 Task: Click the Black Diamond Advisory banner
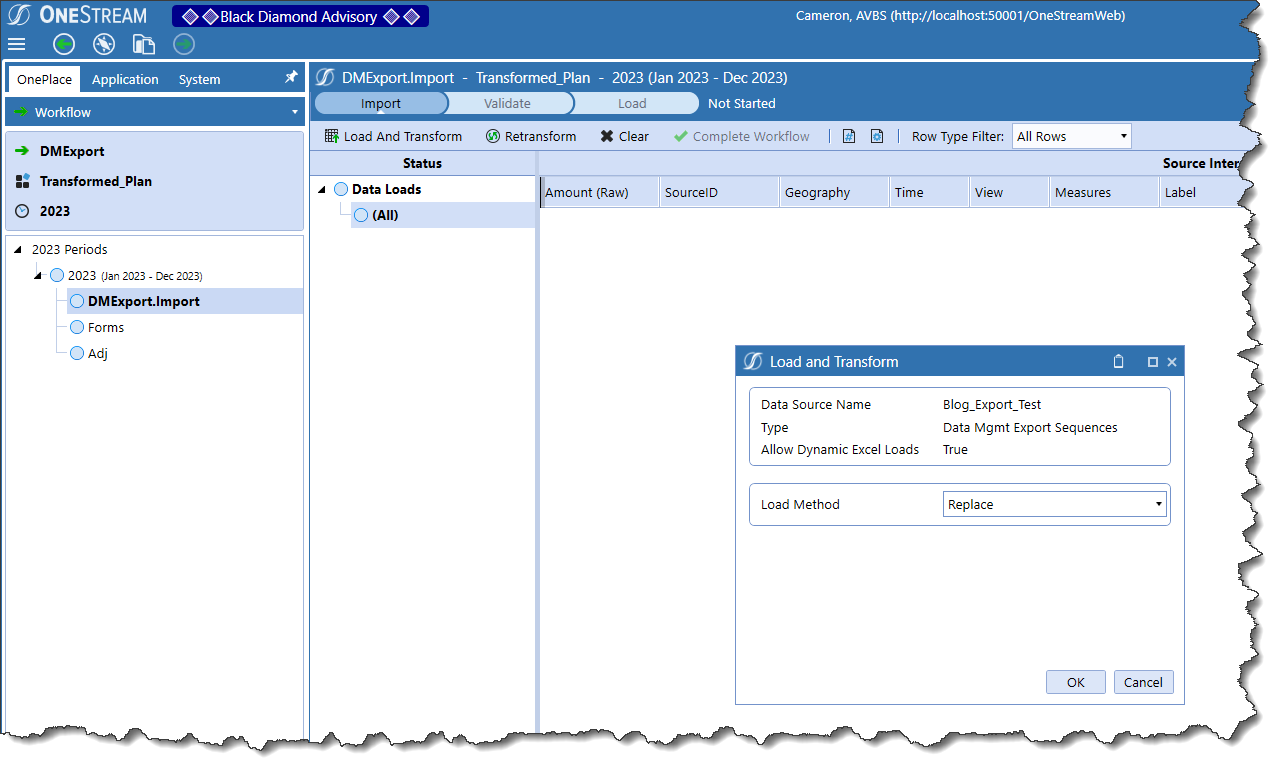tap(300, 16)
